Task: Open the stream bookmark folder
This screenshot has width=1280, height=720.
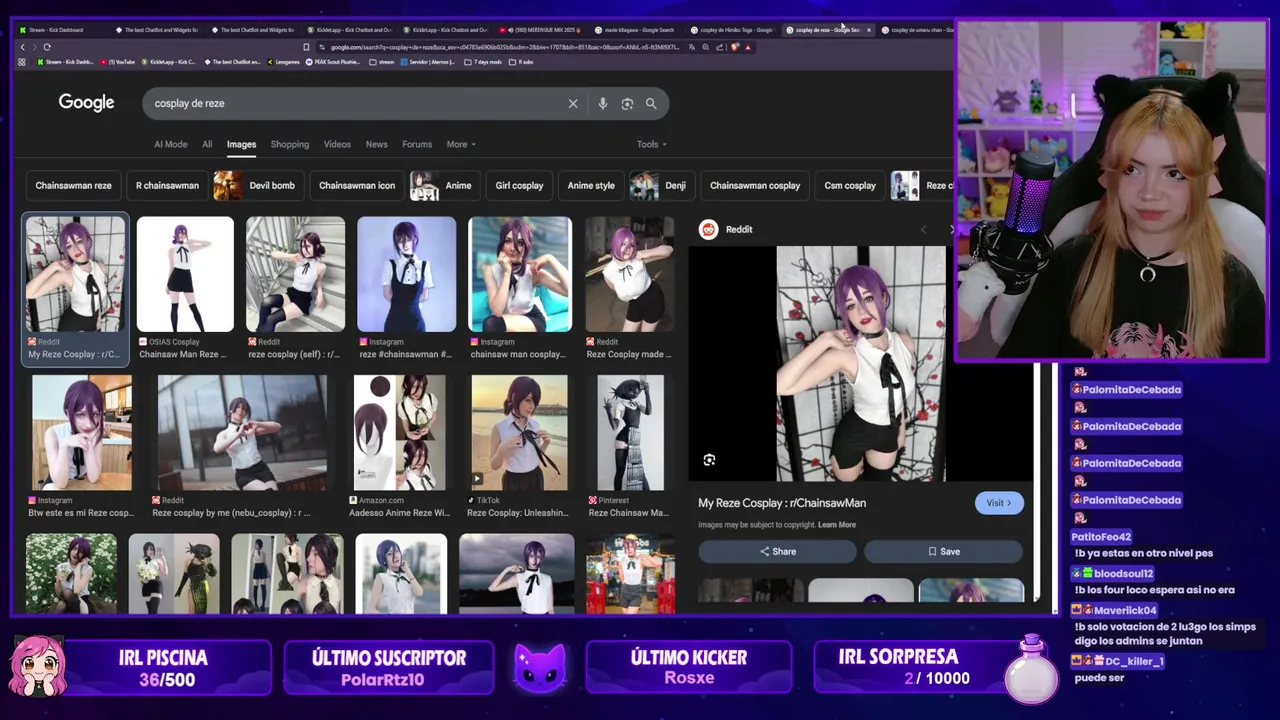Action: 382,62
